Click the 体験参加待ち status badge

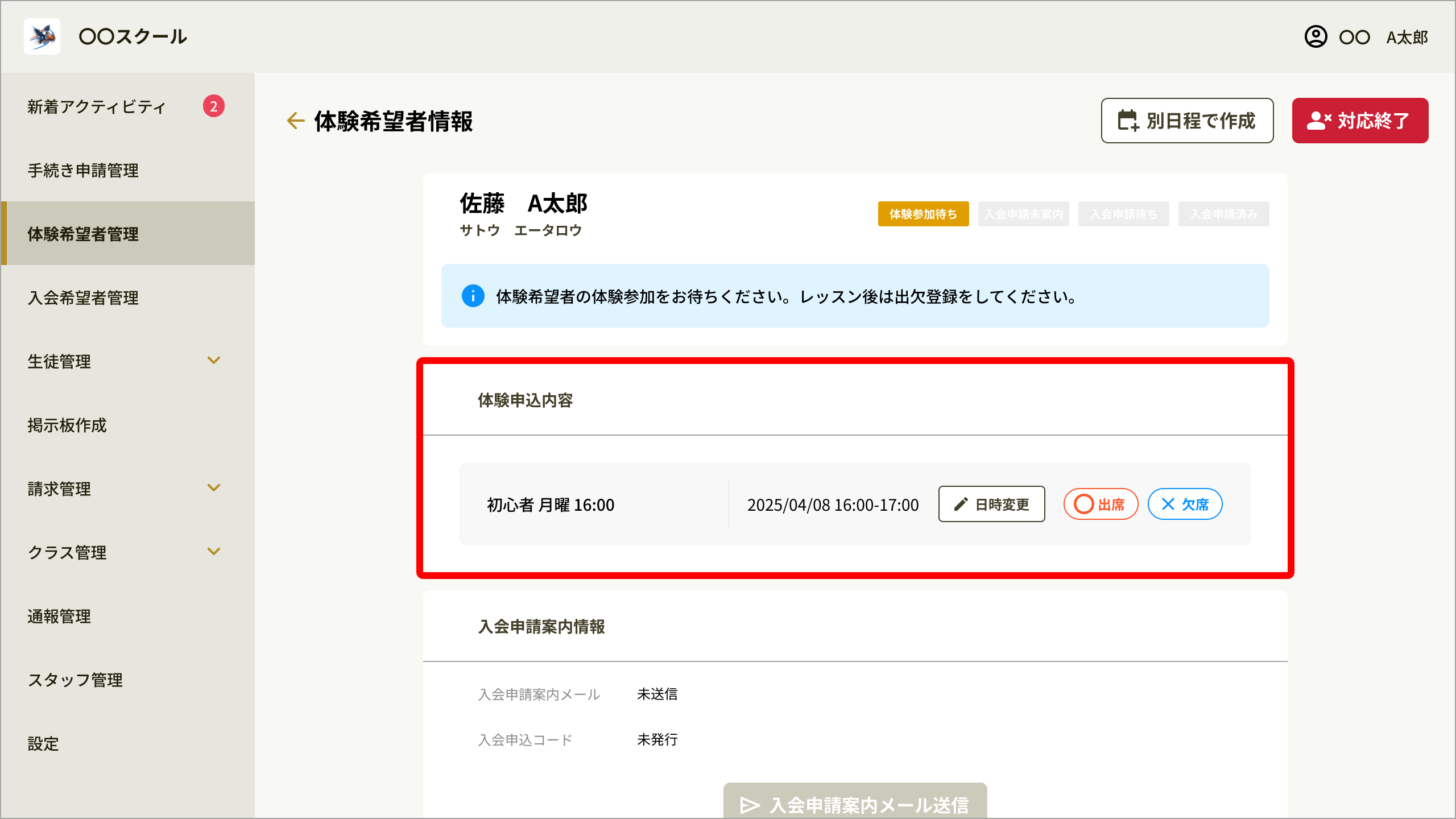923,214
